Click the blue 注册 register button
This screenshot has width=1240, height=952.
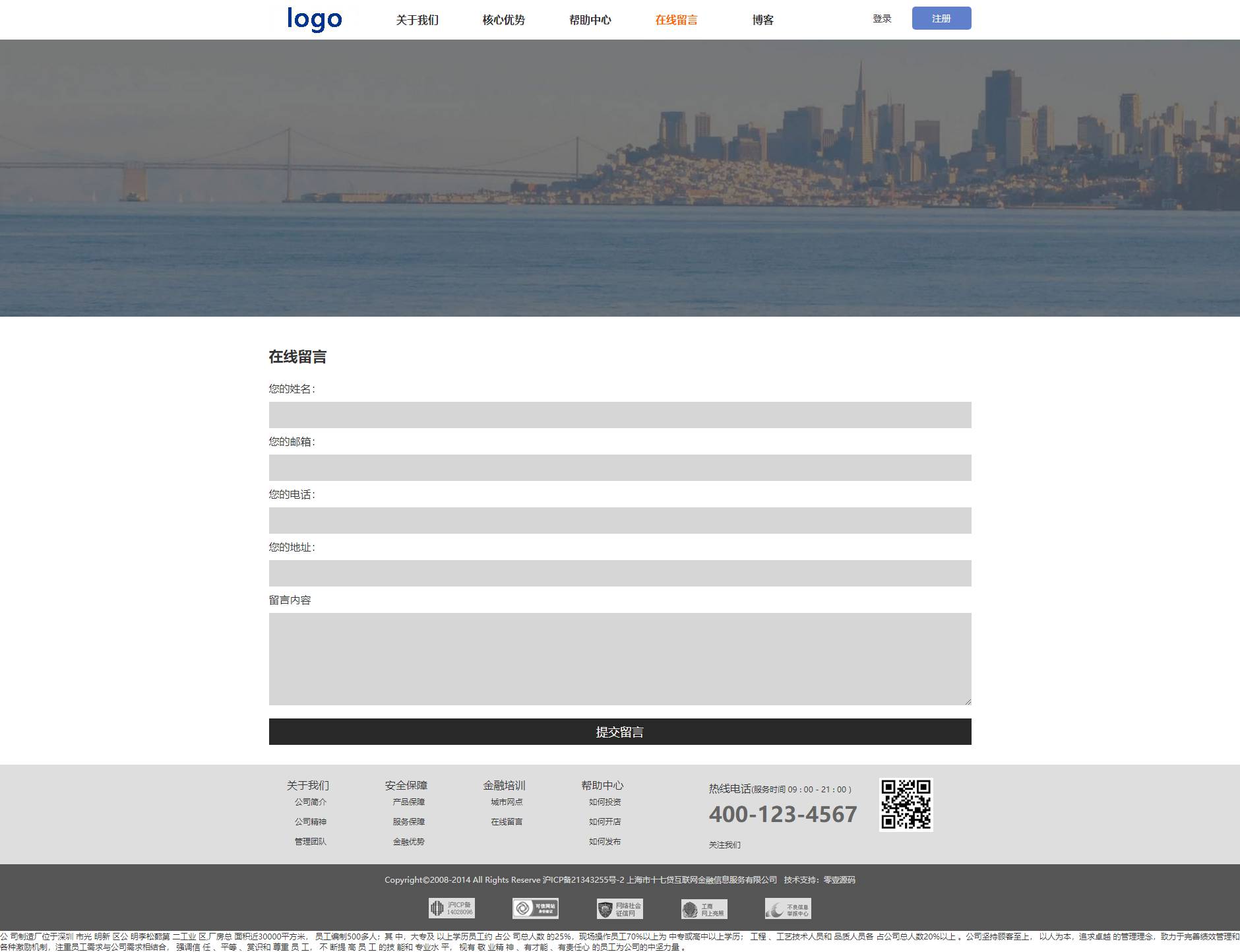pos(941,18)
